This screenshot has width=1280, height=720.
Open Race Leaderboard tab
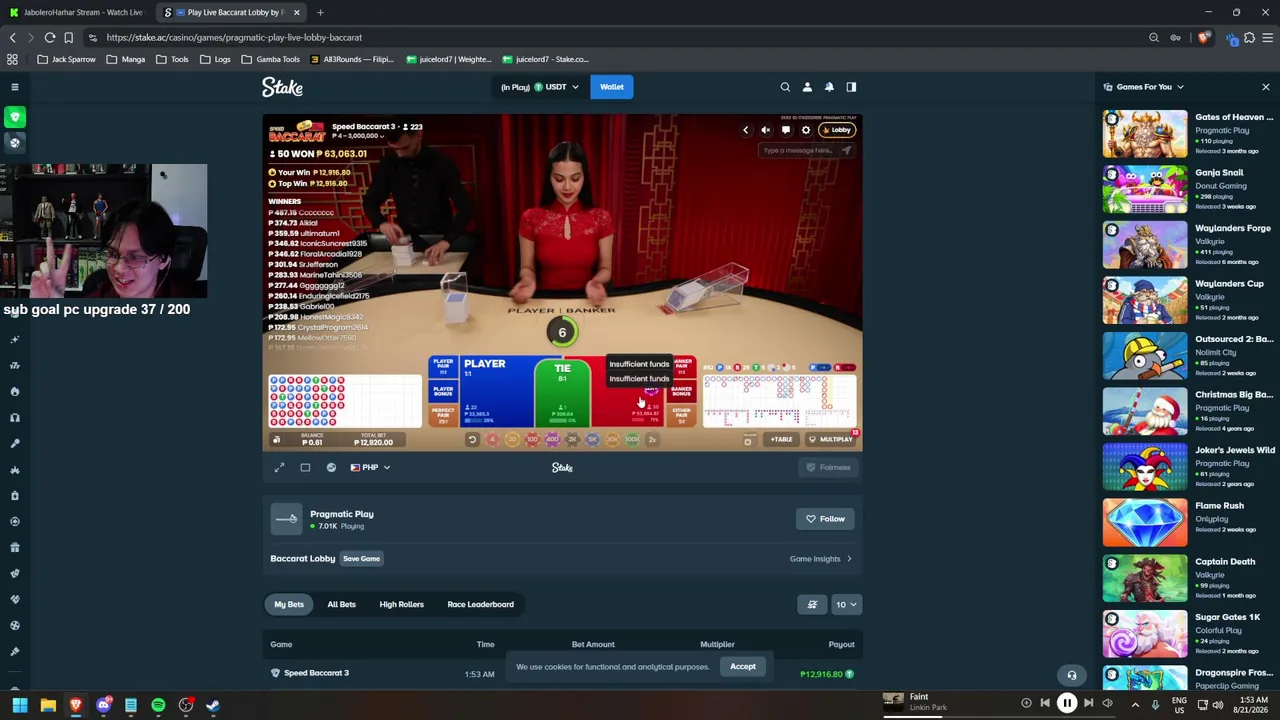point(480,604)
